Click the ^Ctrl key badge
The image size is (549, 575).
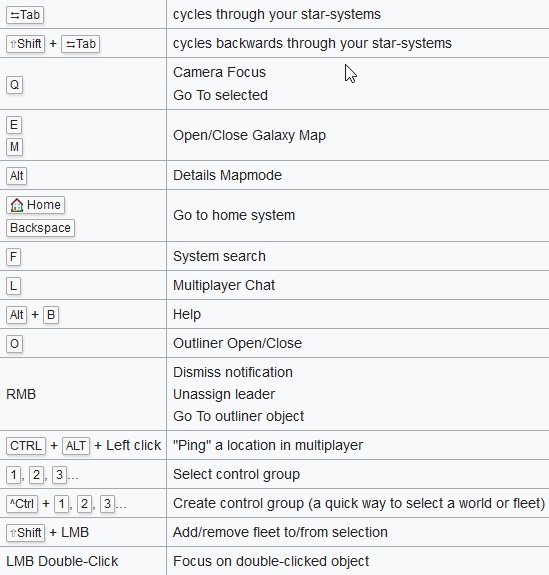pos(22,504)
